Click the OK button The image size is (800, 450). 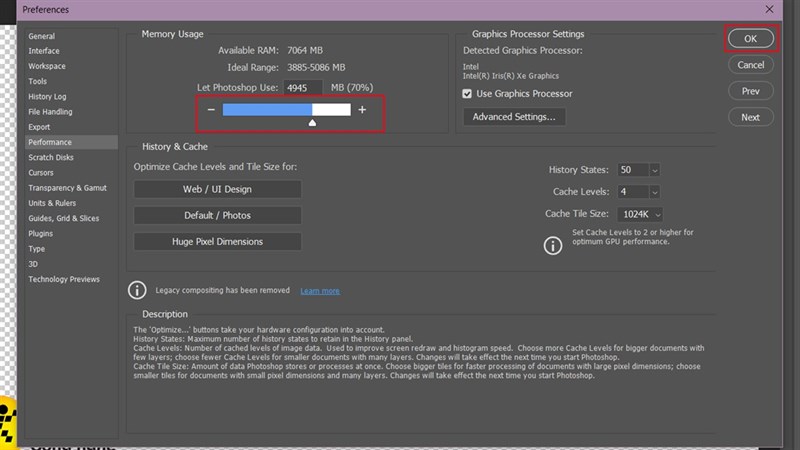[x=751, y=38]
